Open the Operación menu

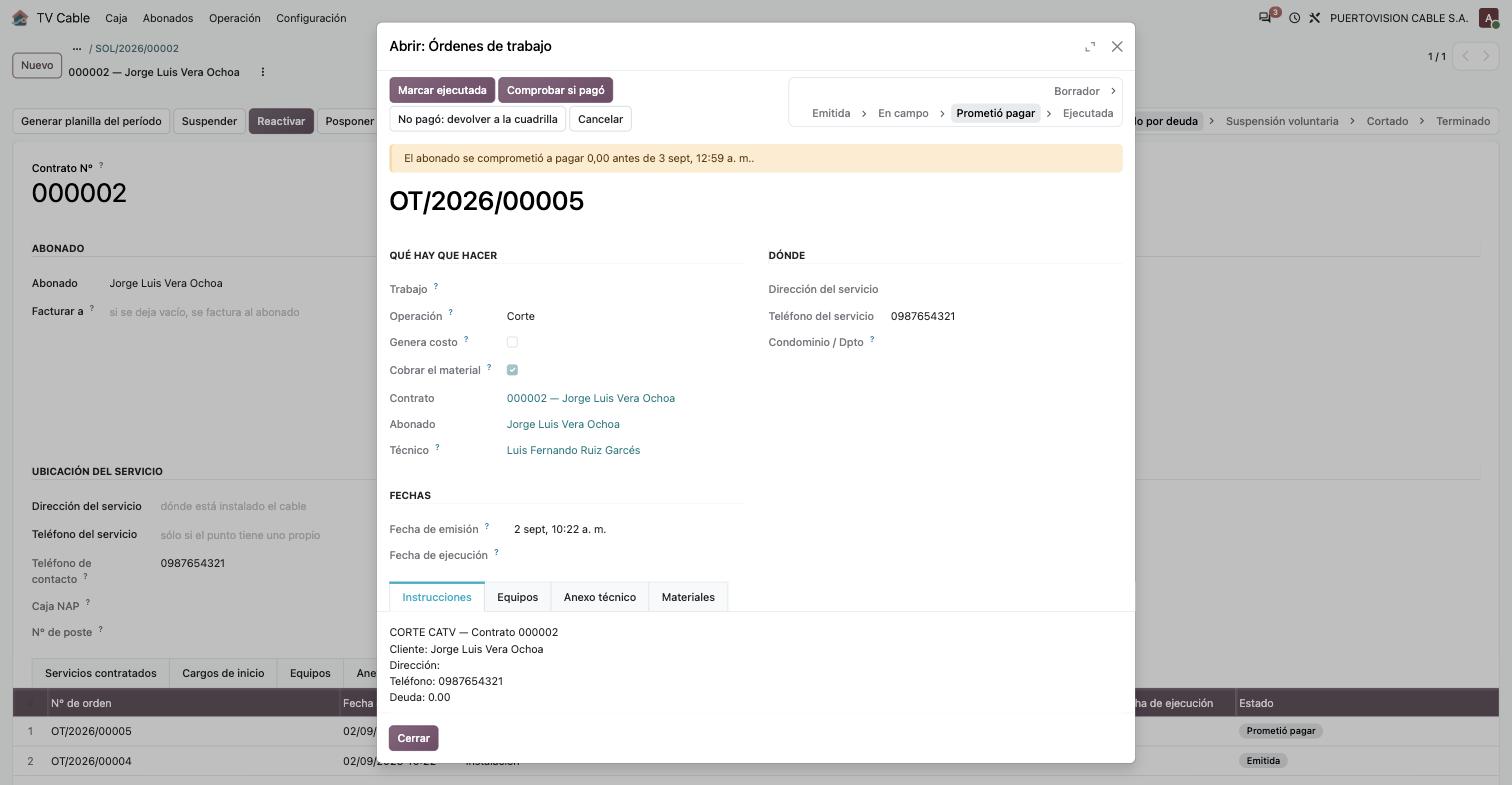(x=235, y=18)
